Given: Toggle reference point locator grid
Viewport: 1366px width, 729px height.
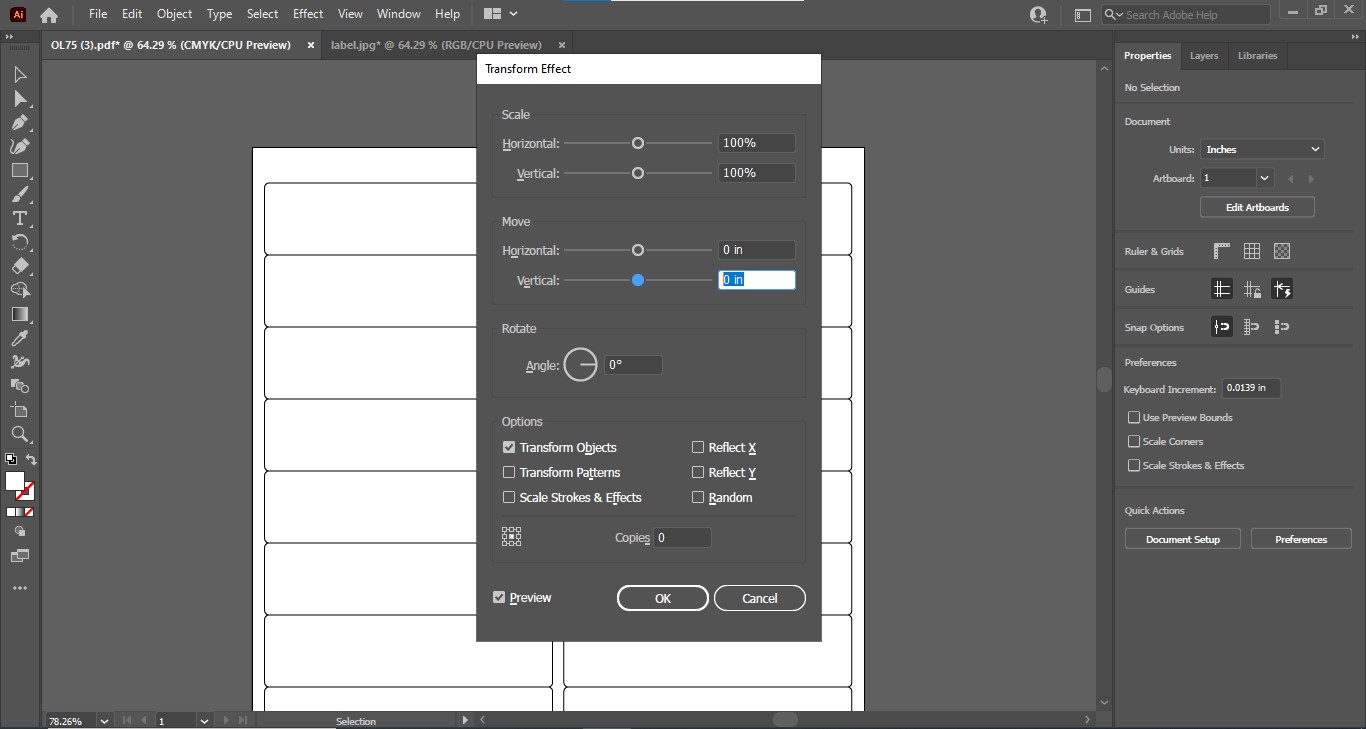Looking at the screenshot, I should point(511,537).
